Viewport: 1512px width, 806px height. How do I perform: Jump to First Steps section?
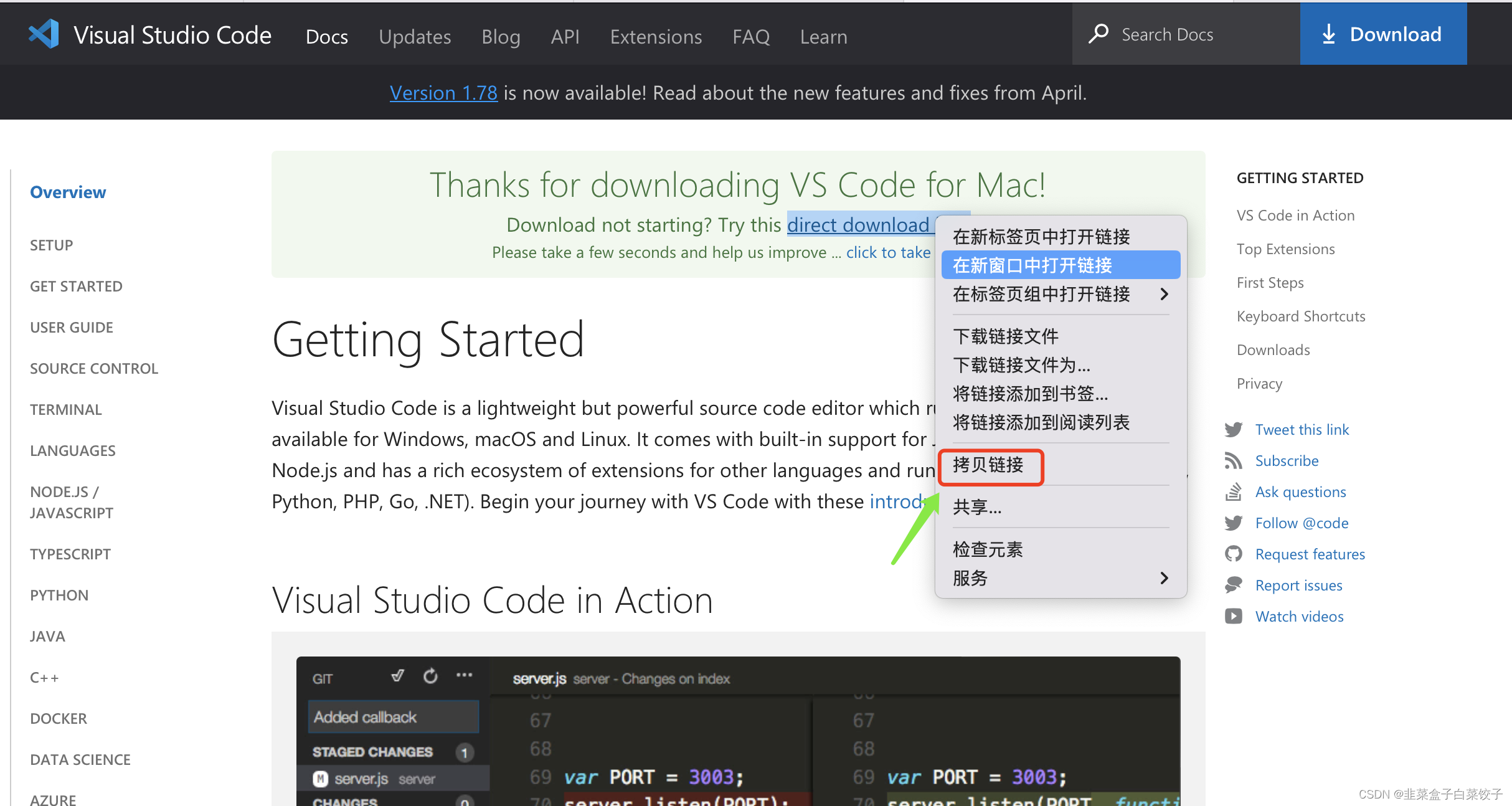coord(1270,282)
